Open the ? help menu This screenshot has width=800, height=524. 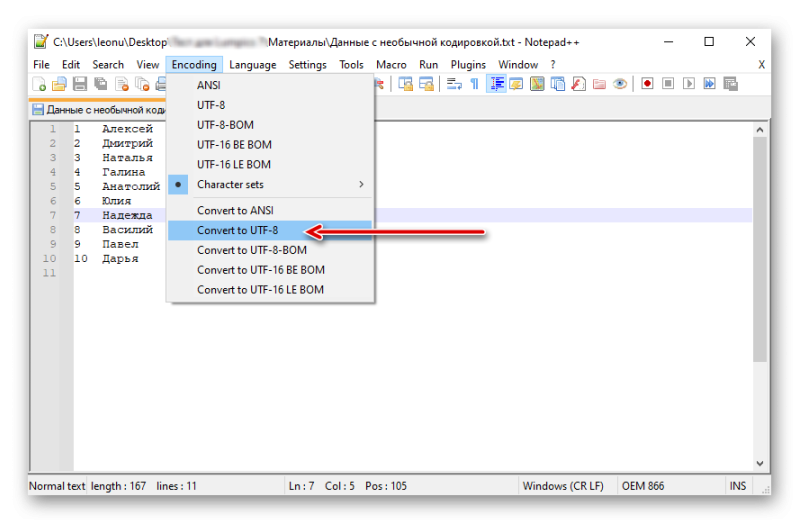[553, 65]
